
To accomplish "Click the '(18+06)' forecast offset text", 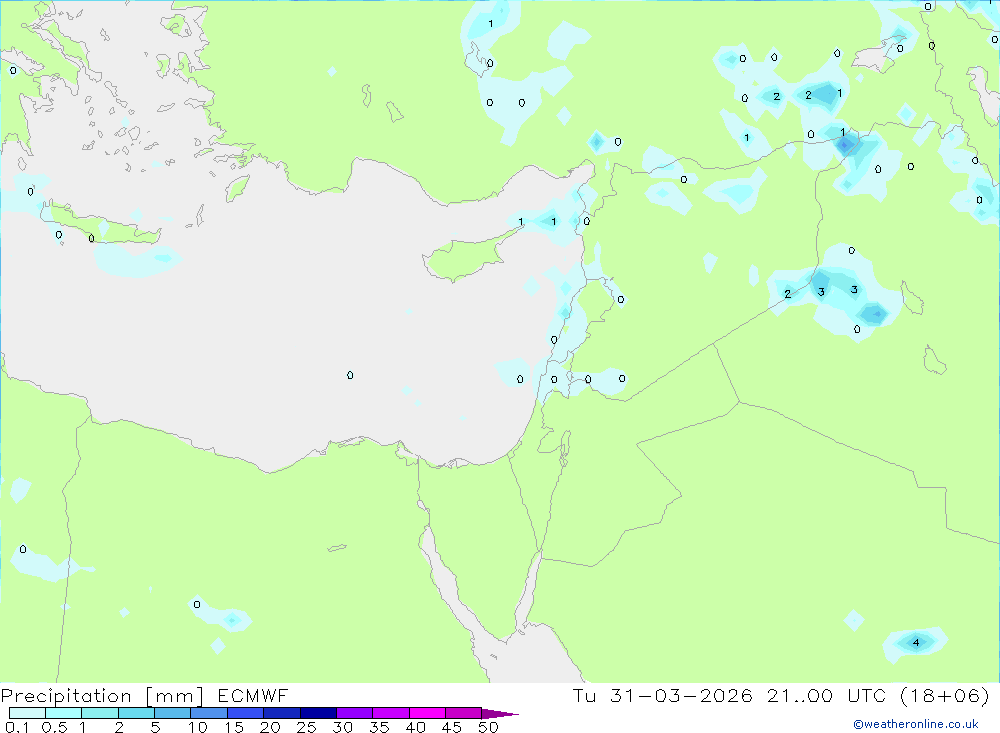I will [x=945, y=695].
